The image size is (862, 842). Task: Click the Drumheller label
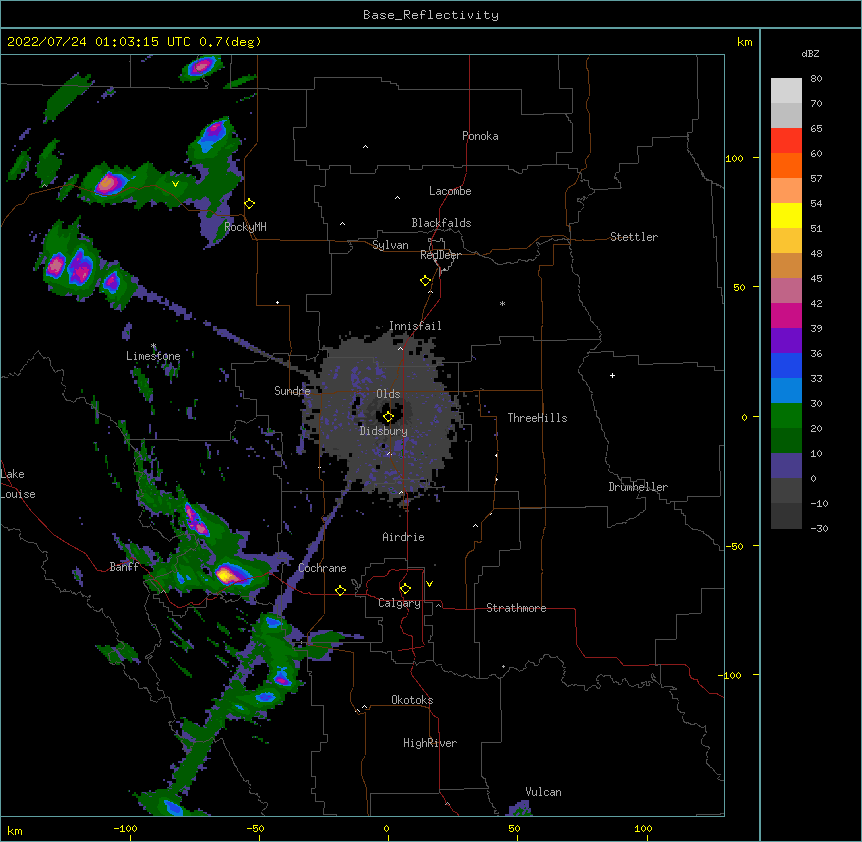tap(638, 487)
